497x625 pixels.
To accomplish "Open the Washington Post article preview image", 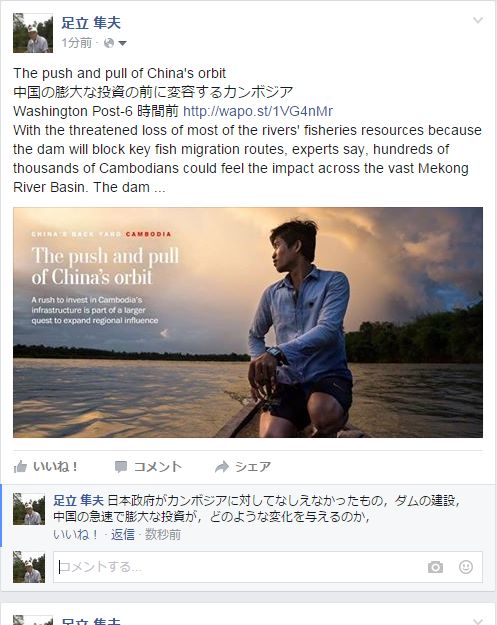I will tap(248, 322).
